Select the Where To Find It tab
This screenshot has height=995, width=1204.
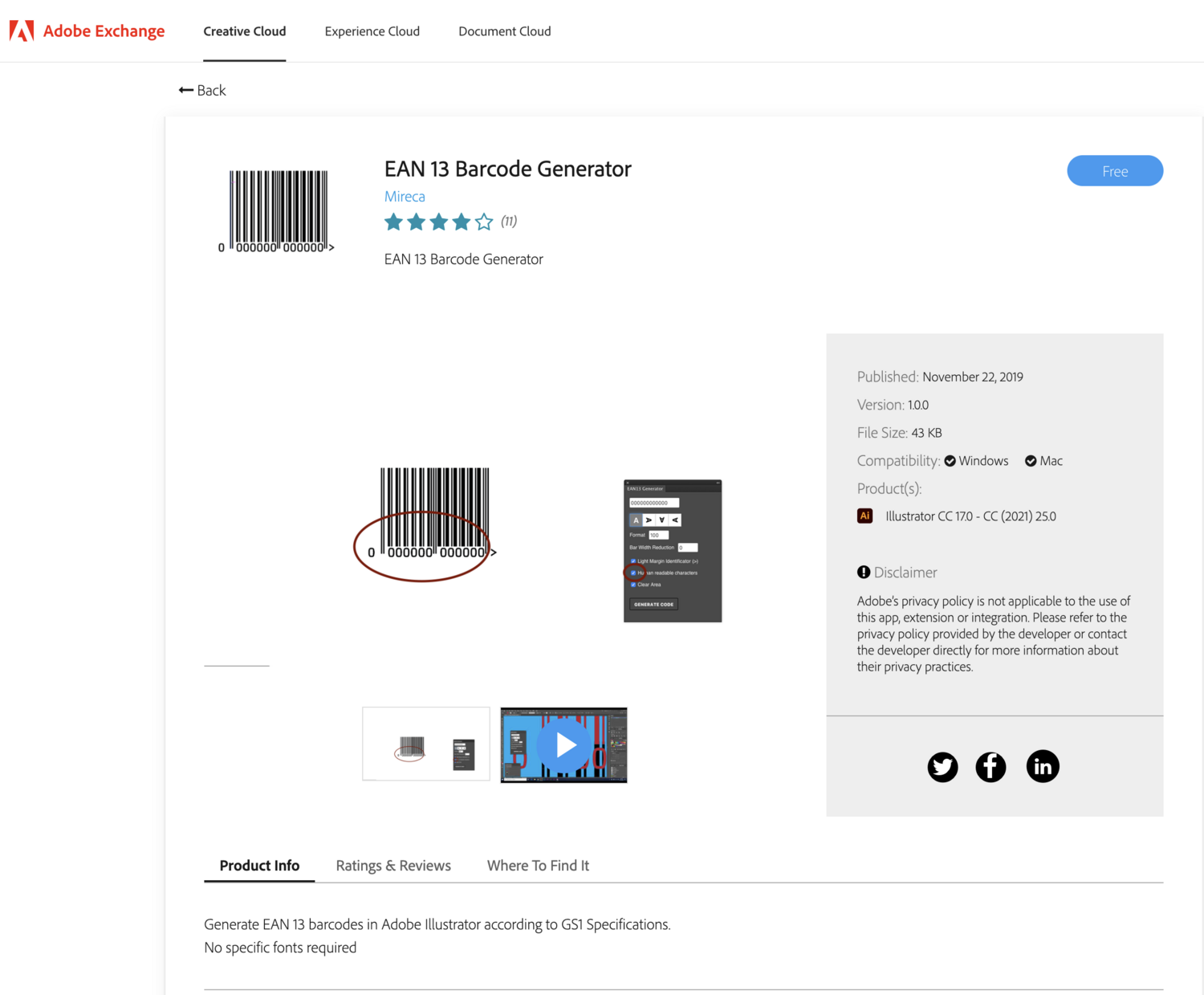[x=538, y=866]
